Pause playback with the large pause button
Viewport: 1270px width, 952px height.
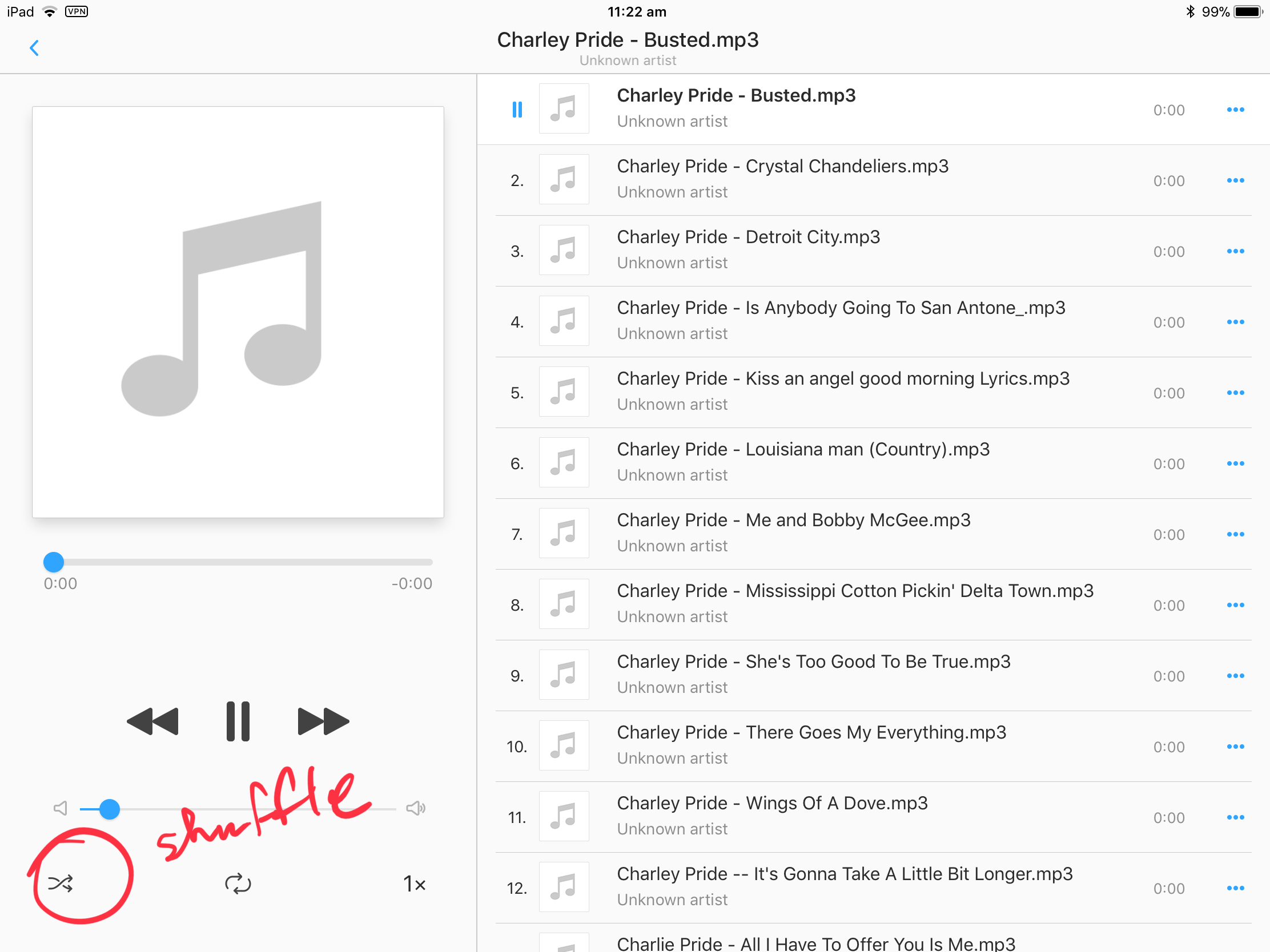coord(238,721)
